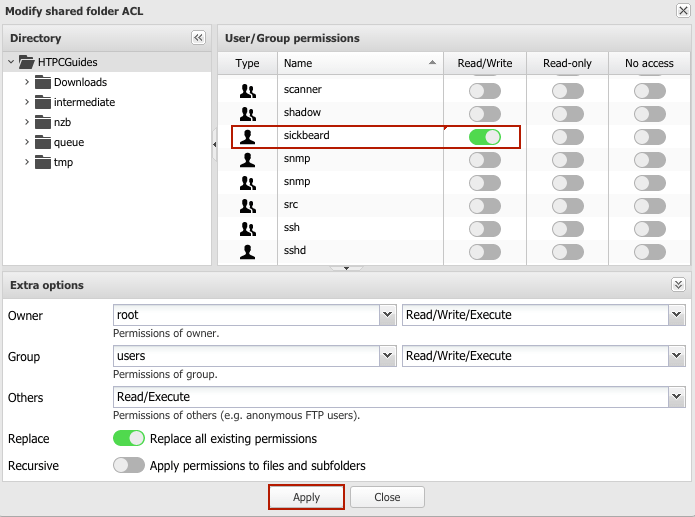Enable Read-only for shadow user

567,113
